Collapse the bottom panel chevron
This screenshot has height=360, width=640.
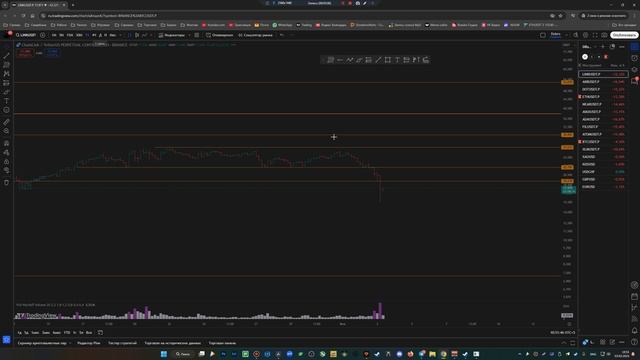coord(564,343)
